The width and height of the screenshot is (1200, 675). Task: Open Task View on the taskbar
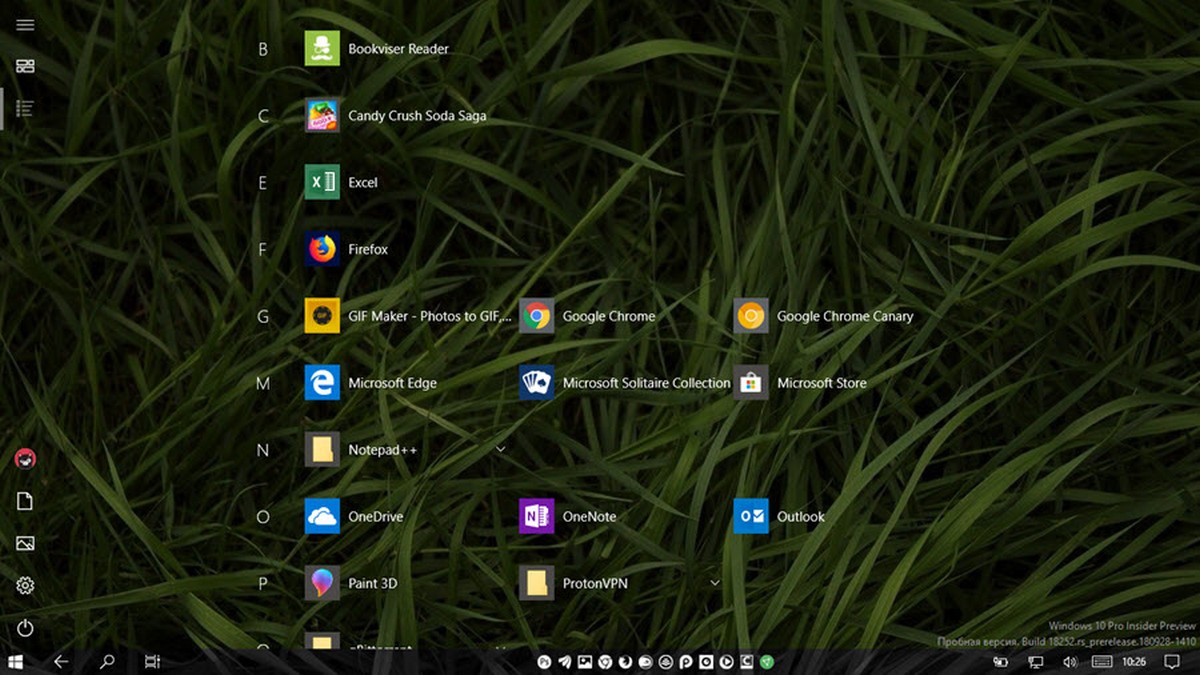pos(152,661)
